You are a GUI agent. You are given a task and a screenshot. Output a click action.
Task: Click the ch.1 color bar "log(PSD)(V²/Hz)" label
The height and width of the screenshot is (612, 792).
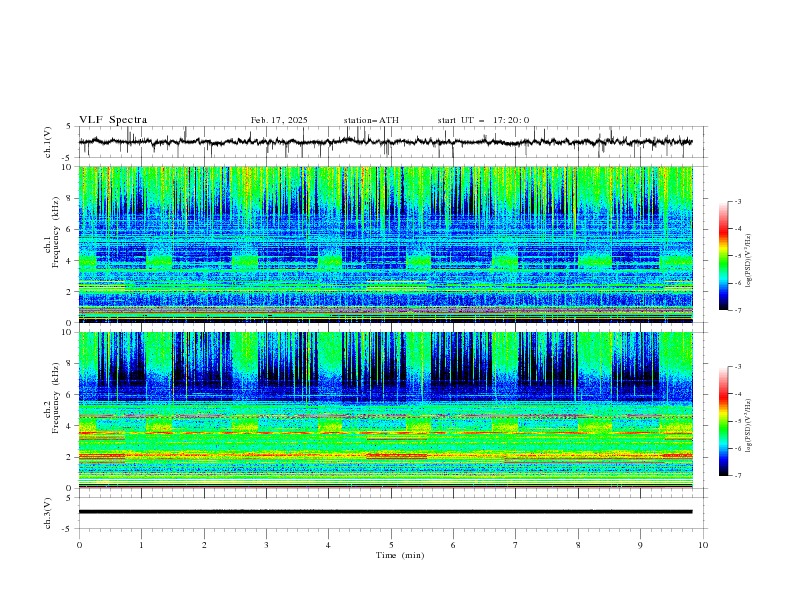point(748,261)
